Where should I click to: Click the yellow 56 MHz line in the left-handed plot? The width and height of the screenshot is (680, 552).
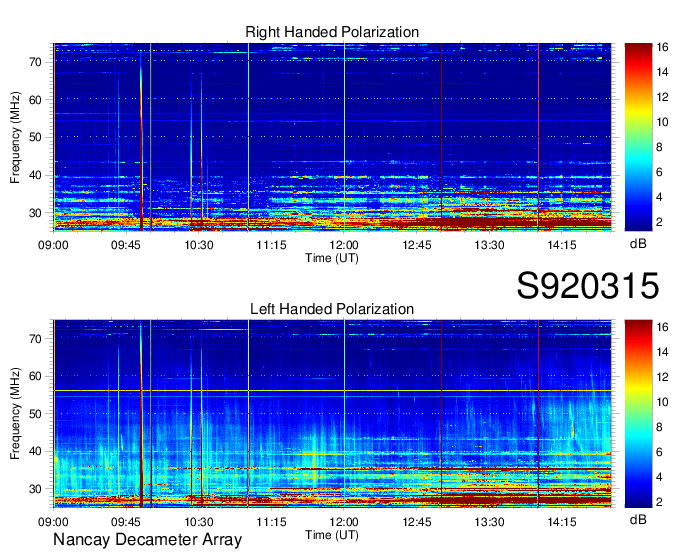click(332, 391)
